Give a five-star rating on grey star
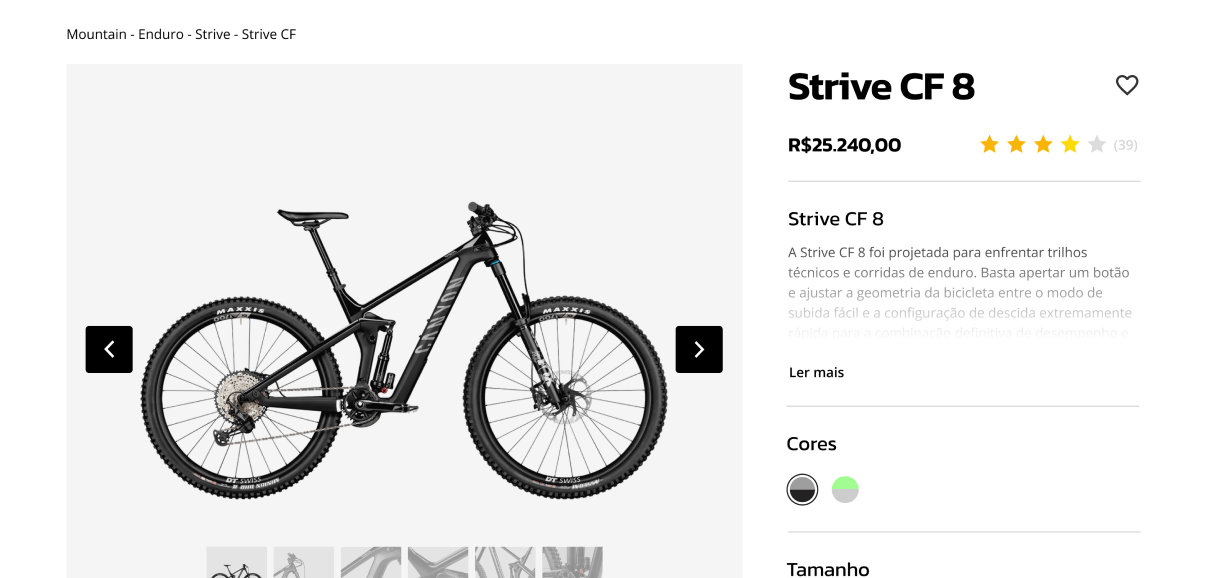1206x578 pixels. click(1097, 145)
